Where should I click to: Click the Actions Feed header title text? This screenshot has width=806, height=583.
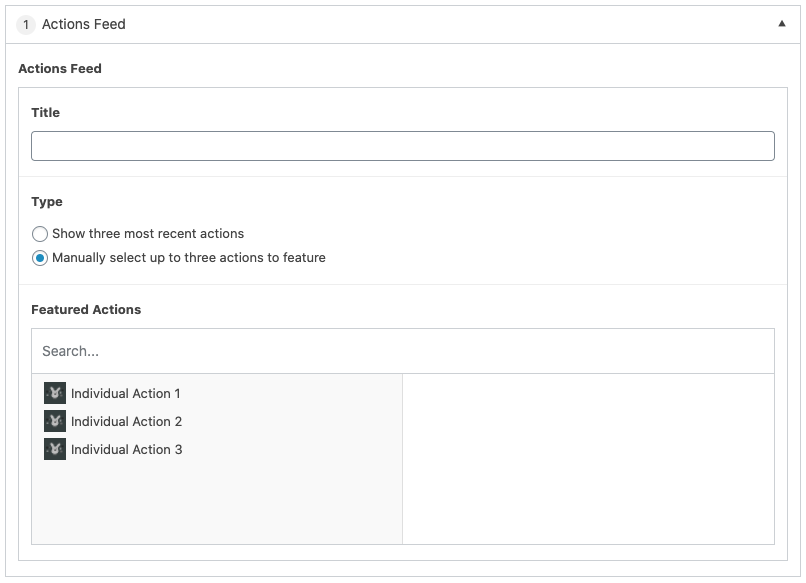click(84, 24)
